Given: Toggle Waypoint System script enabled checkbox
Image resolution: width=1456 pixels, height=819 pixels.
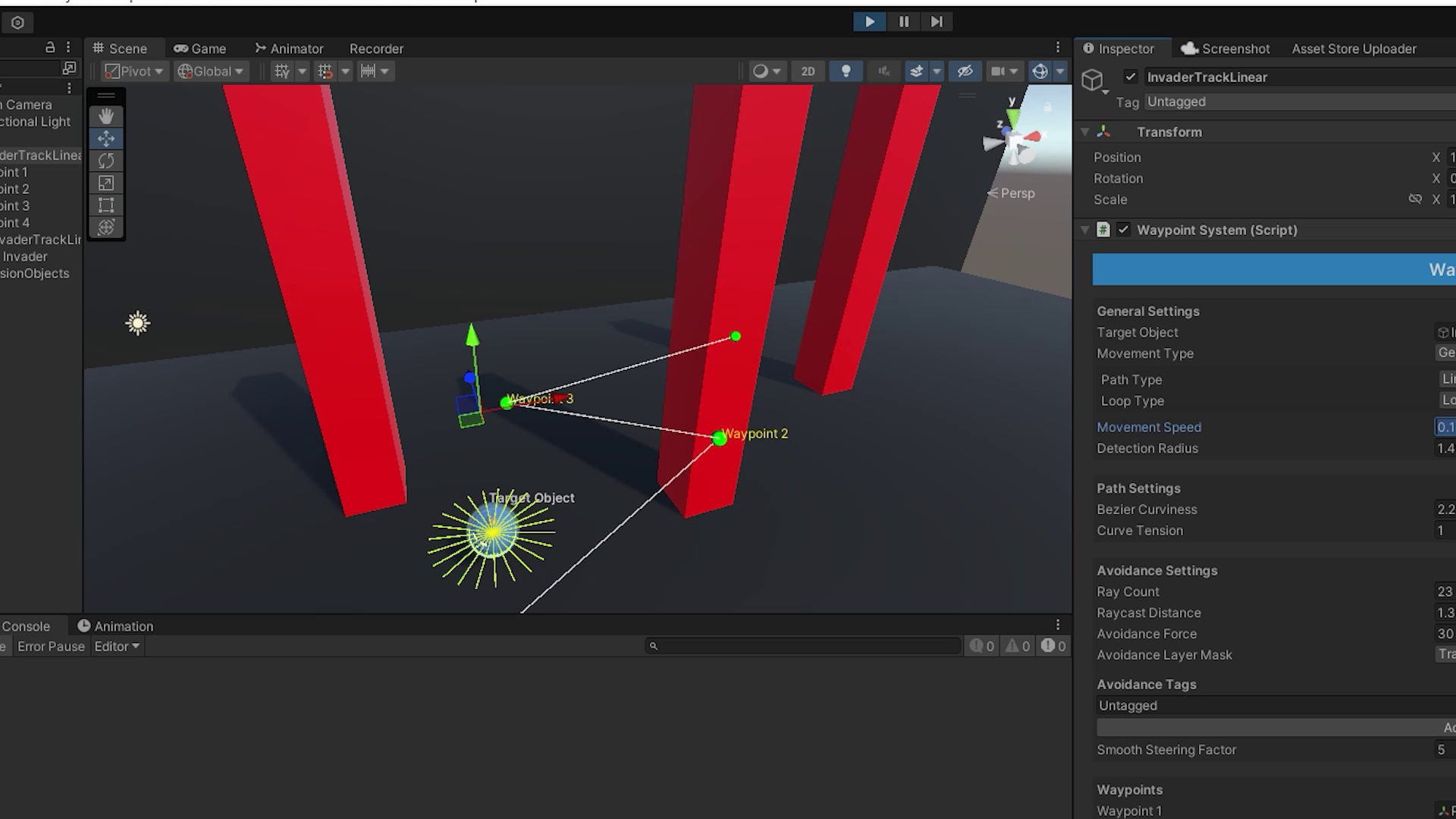Looking at the screenshot, I should tap(1123, 230).
